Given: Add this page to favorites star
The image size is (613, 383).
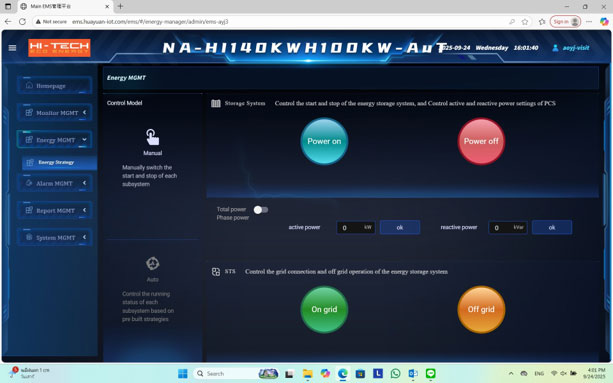Looking at the screenshot, I should (x=525, y=22).
